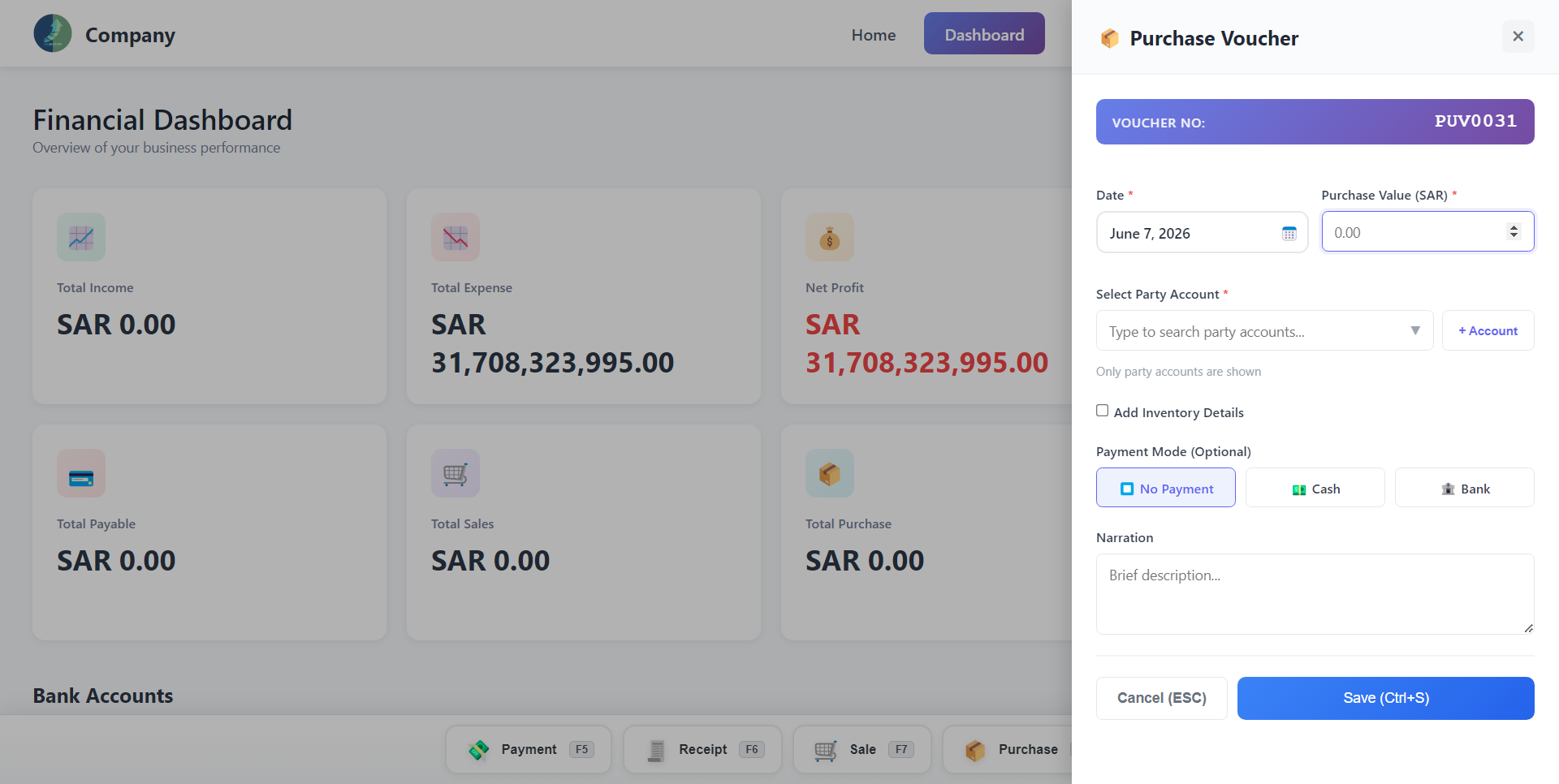
Task: Click the Total Payable card icon
Action: pyautogui.click(x=81, y=473)
